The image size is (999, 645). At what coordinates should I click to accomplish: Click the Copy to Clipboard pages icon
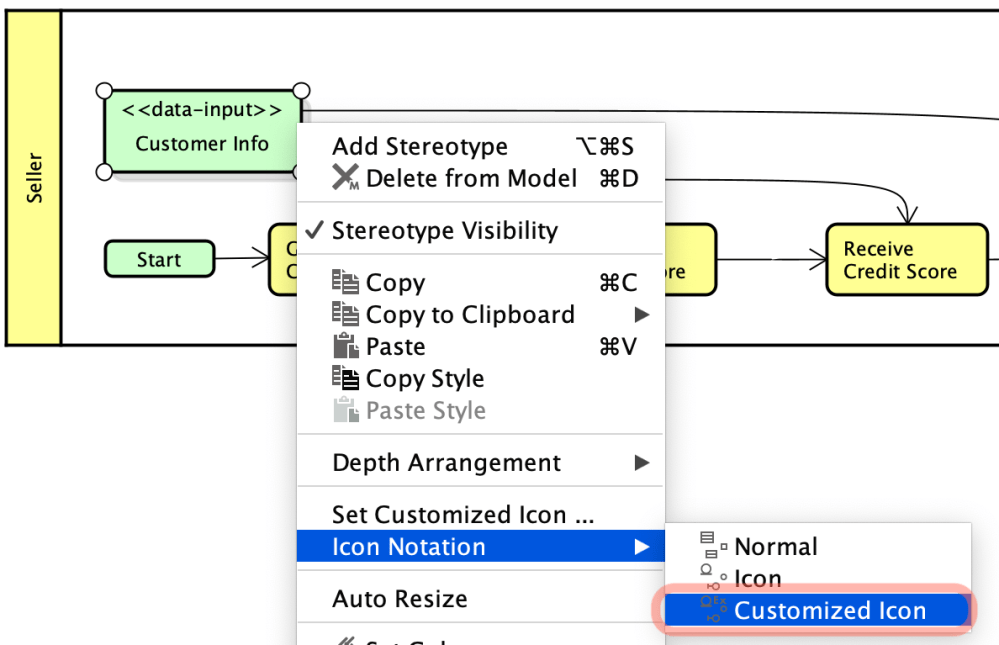point(345,314)
